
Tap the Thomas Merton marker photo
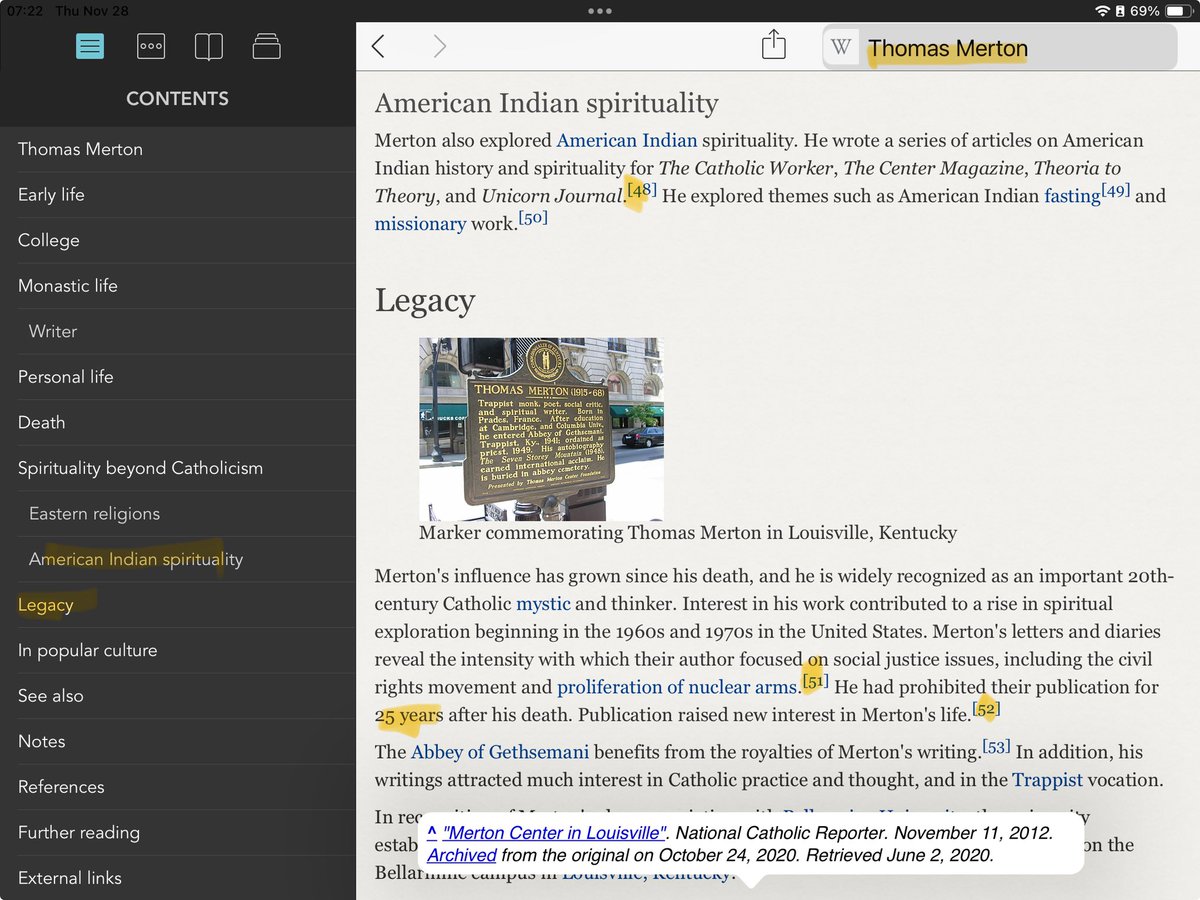pyautogui.click(x=541, y=429)
